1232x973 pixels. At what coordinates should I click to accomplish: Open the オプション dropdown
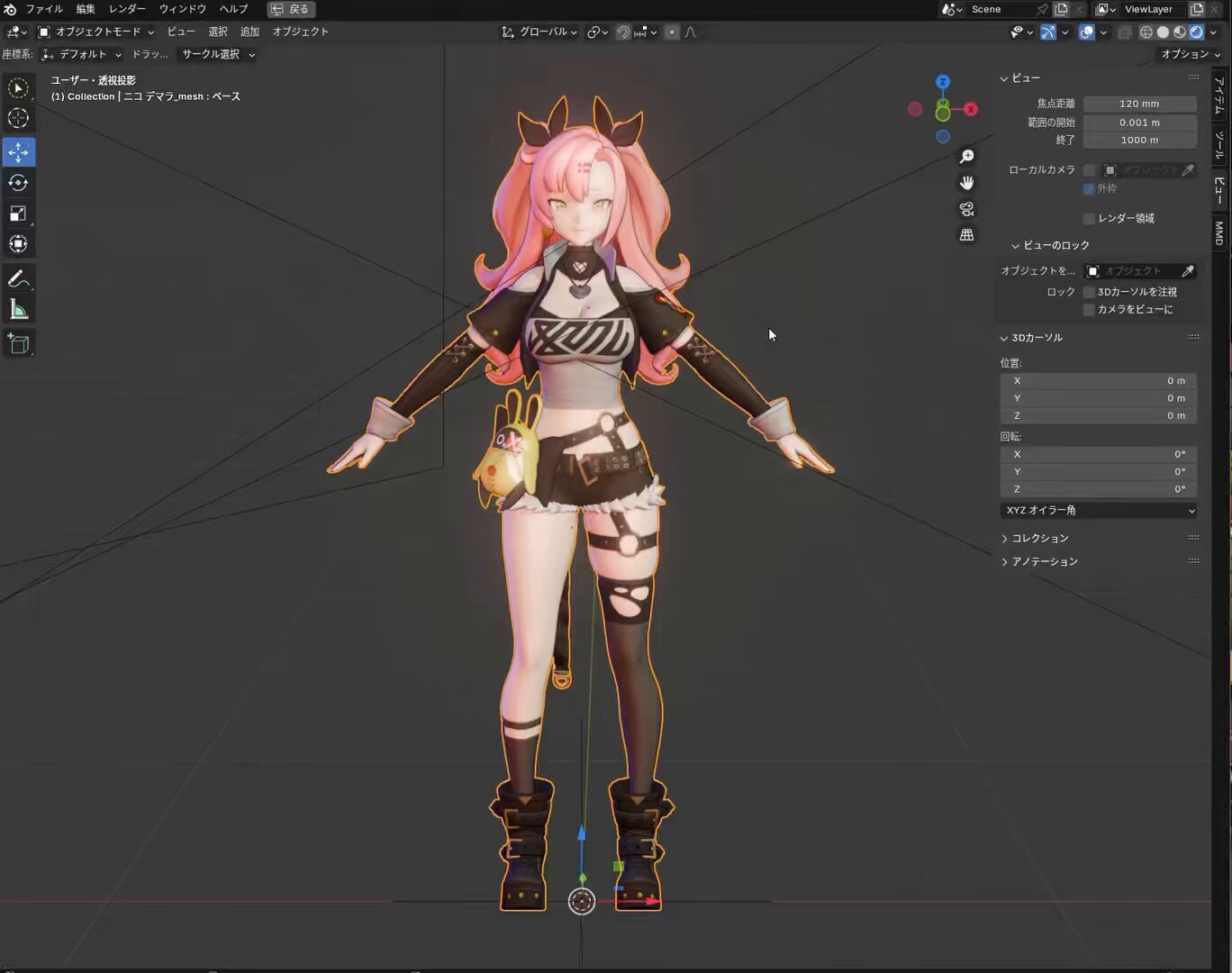point(1191,54)
